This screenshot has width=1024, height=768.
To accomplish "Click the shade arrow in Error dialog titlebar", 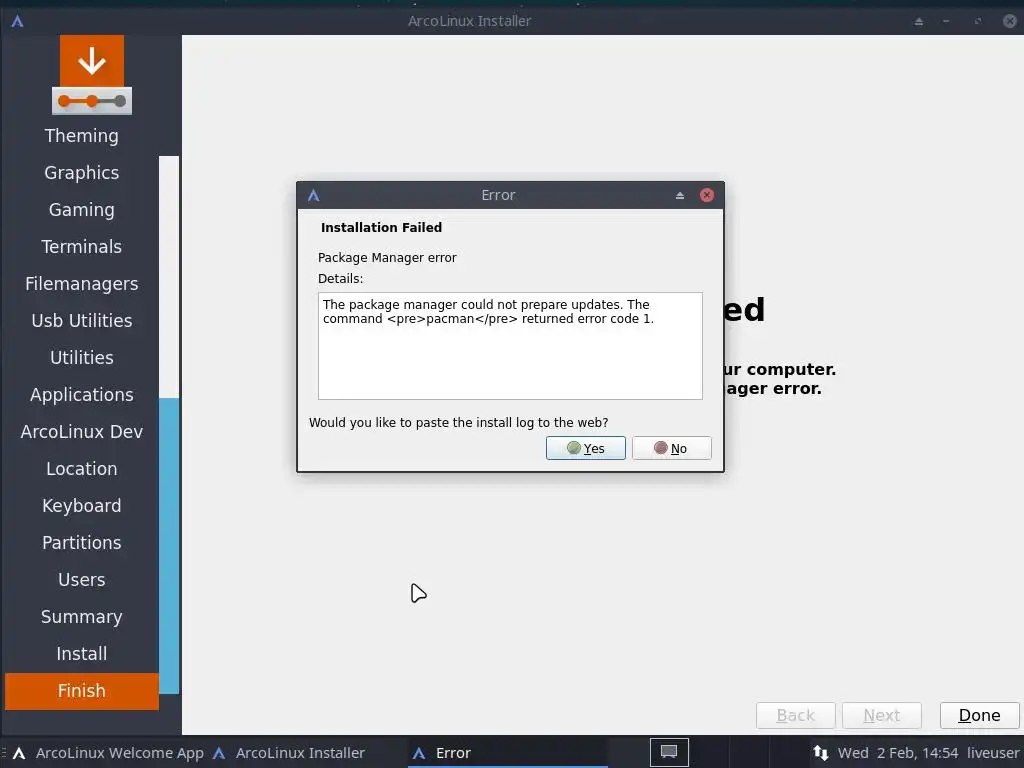I will point(680,195).
